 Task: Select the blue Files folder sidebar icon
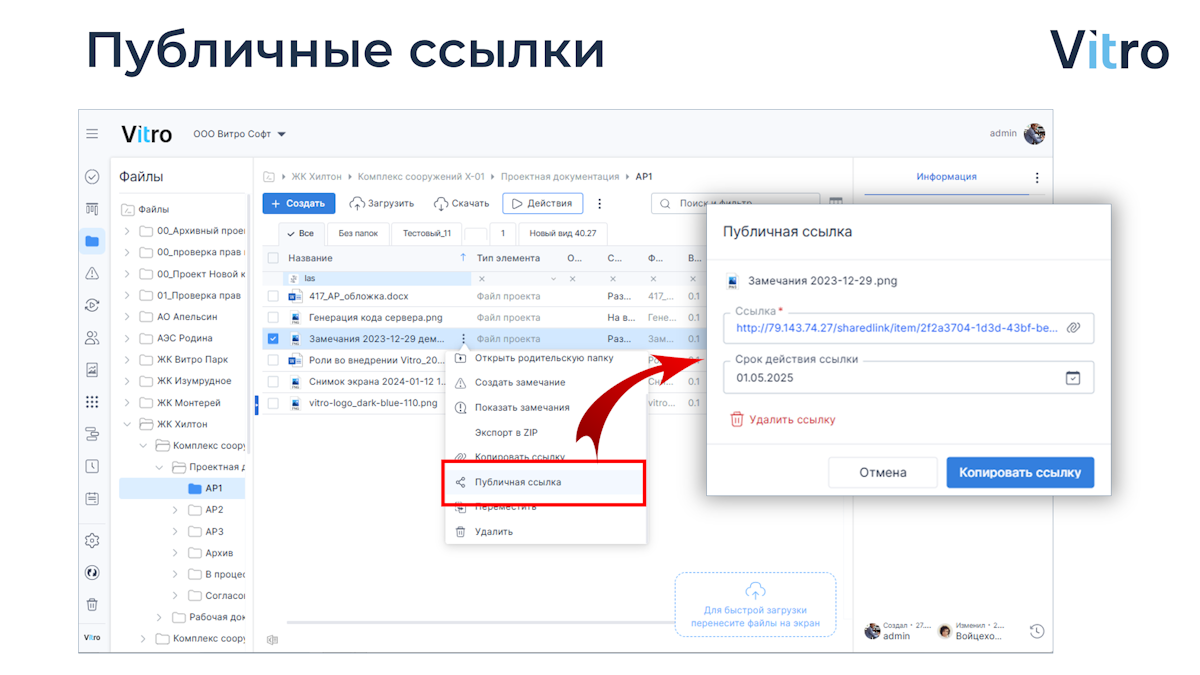(92, 241)
